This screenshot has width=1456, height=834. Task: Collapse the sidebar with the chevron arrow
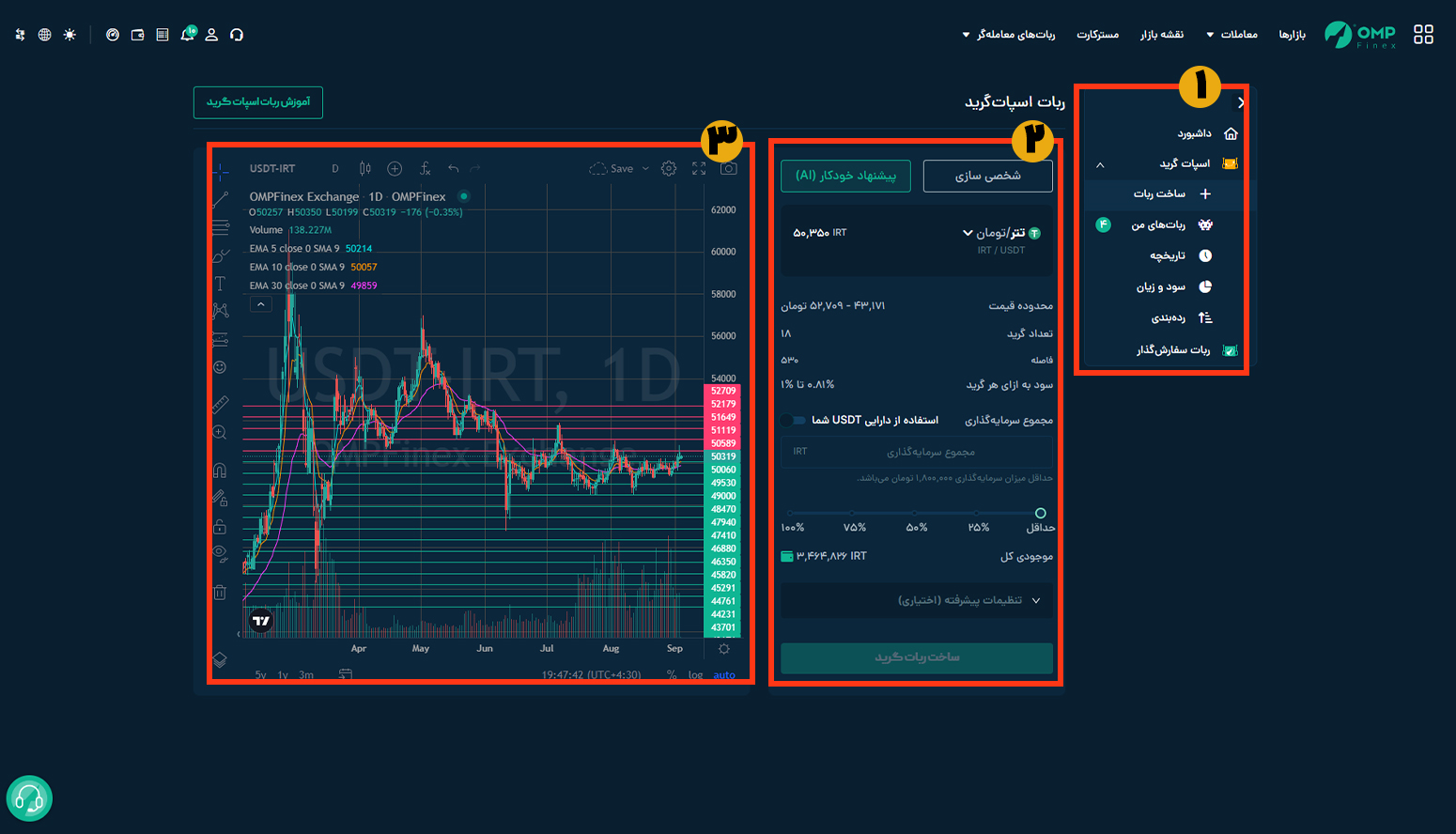tap(1241, 103)
